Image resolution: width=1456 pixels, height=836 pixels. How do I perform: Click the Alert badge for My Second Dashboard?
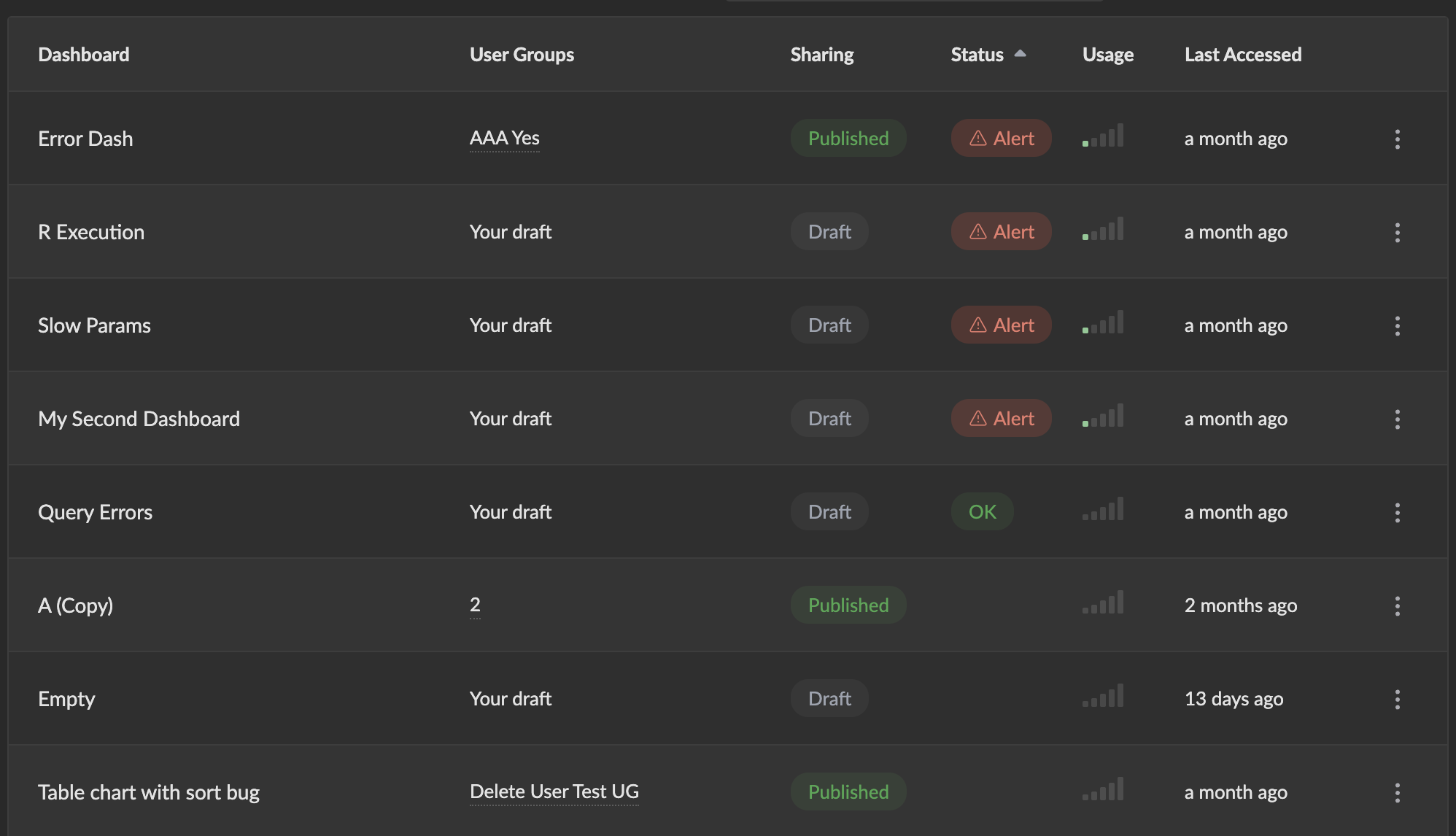coord(1001,418)
